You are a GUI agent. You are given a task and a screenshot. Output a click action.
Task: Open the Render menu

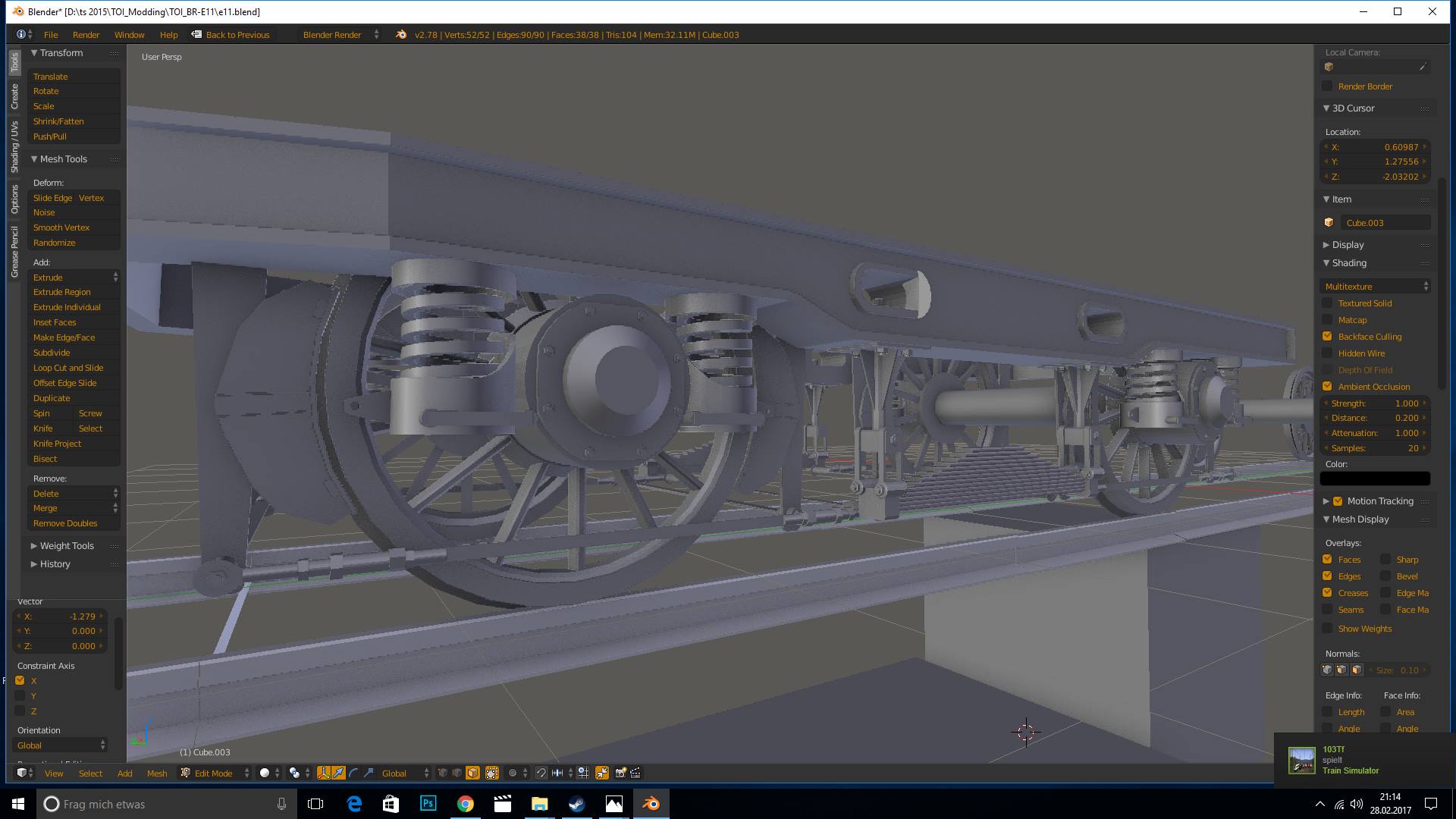[86, 35]
